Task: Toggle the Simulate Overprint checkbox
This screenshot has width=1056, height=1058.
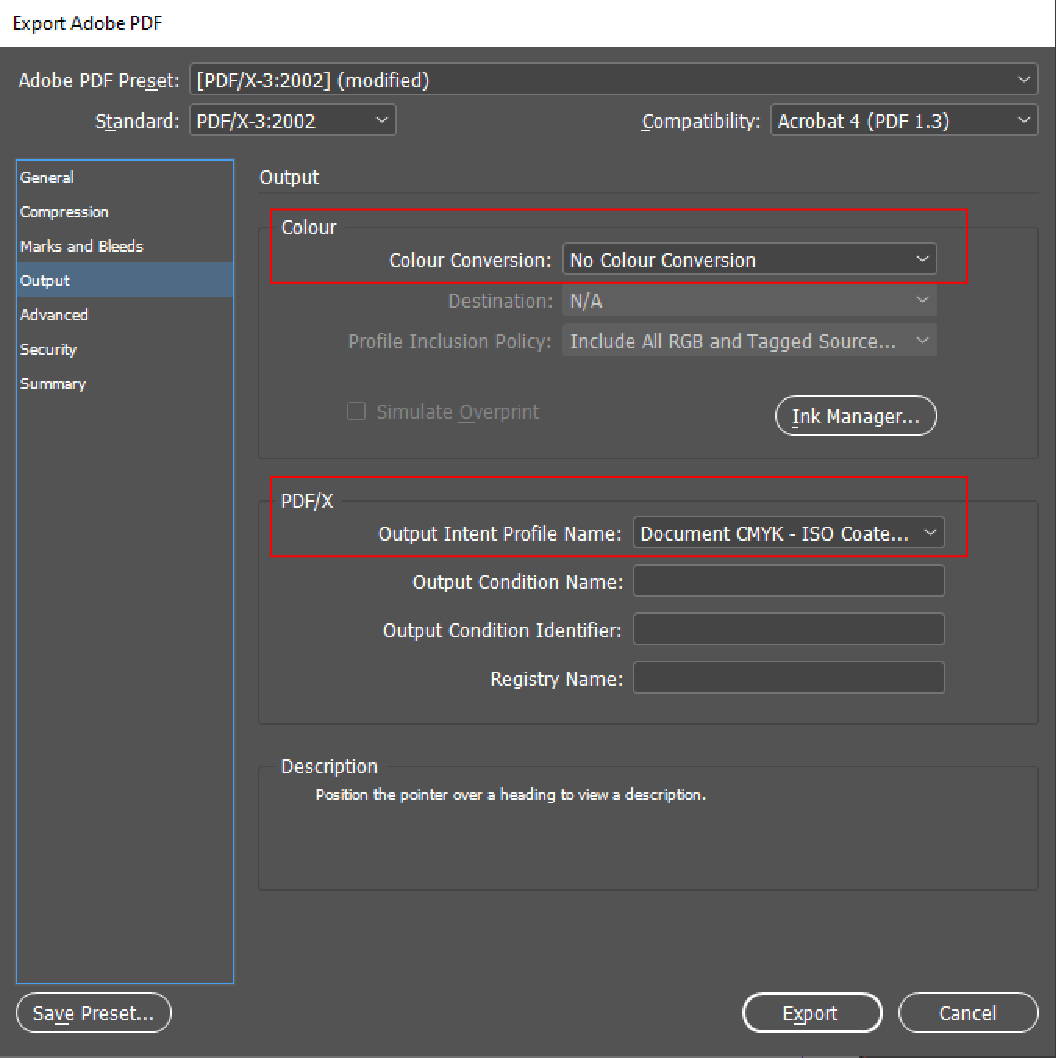Action: click(356, 412)
